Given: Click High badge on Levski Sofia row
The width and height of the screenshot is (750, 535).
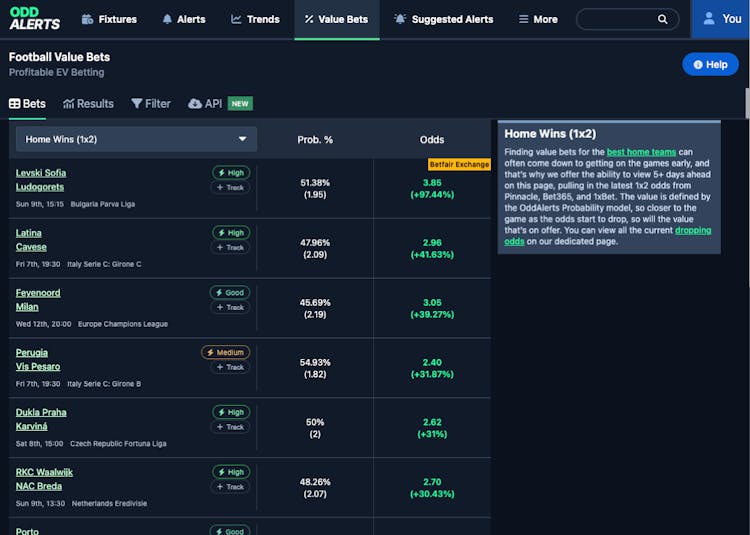Looking at the screenshot, I should click(x=231, y=173).
